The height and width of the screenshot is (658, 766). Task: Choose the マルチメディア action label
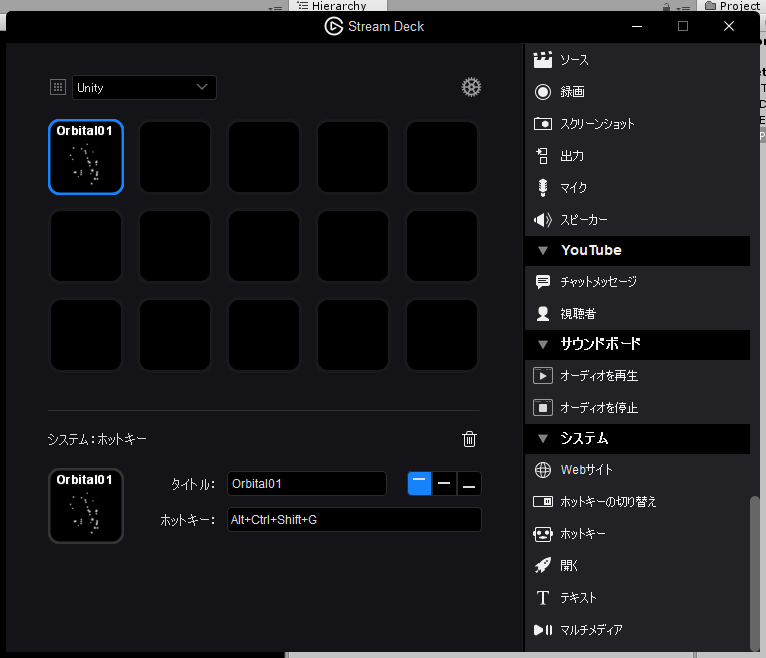point(592,630)
